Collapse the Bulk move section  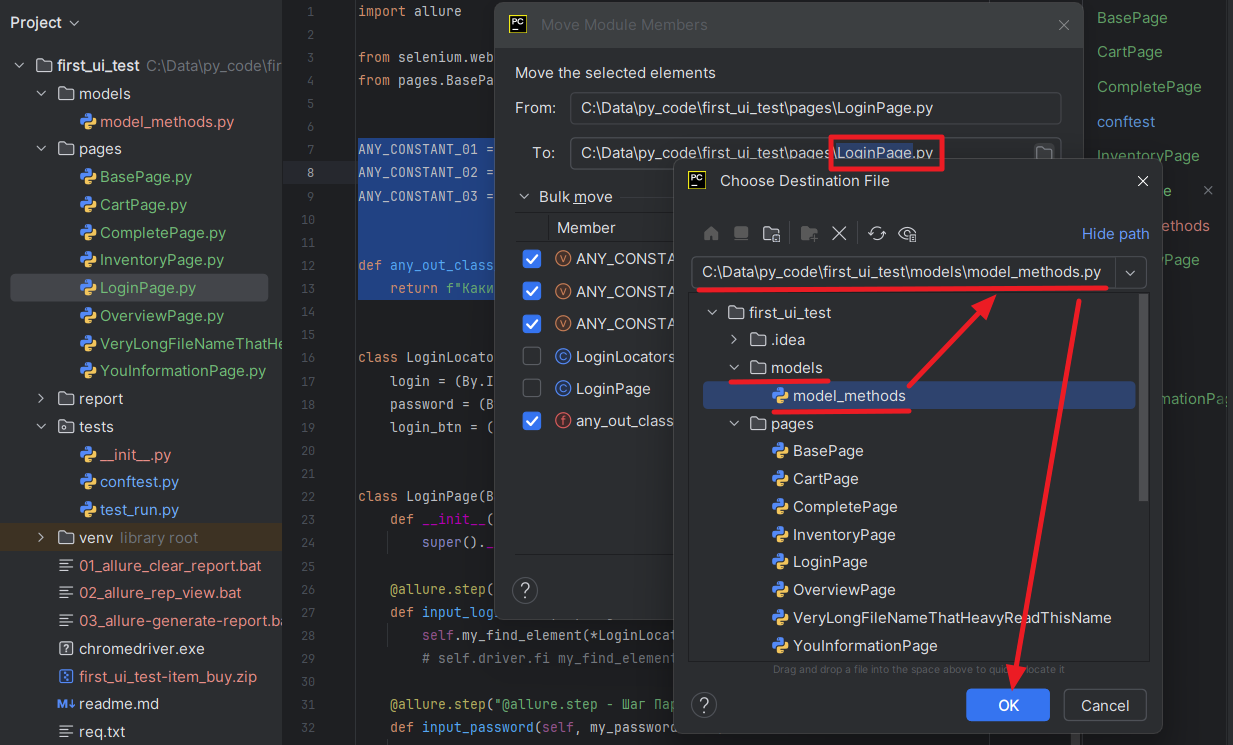coord(525,197)
